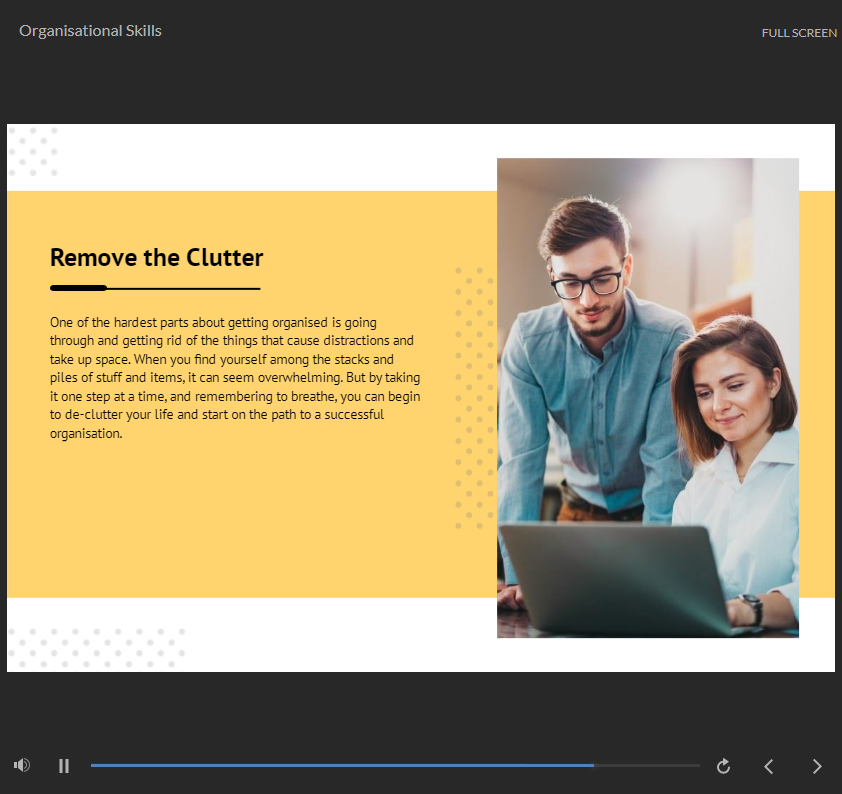Click the empty yellow area below the paragraph
842x794 pixels.
point(240,520)
